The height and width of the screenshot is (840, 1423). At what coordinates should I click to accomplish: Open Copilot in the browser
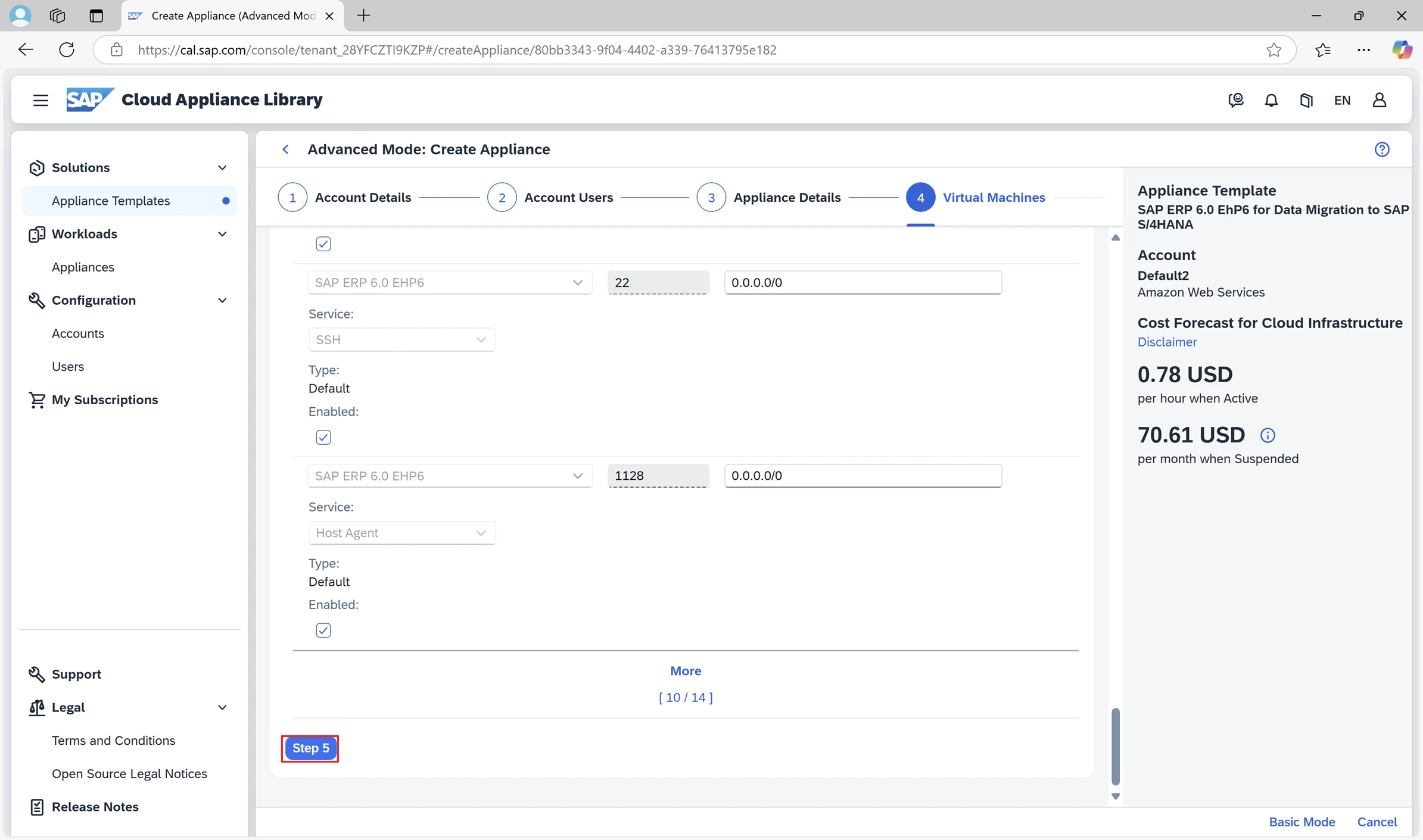tap(1402, 50)
